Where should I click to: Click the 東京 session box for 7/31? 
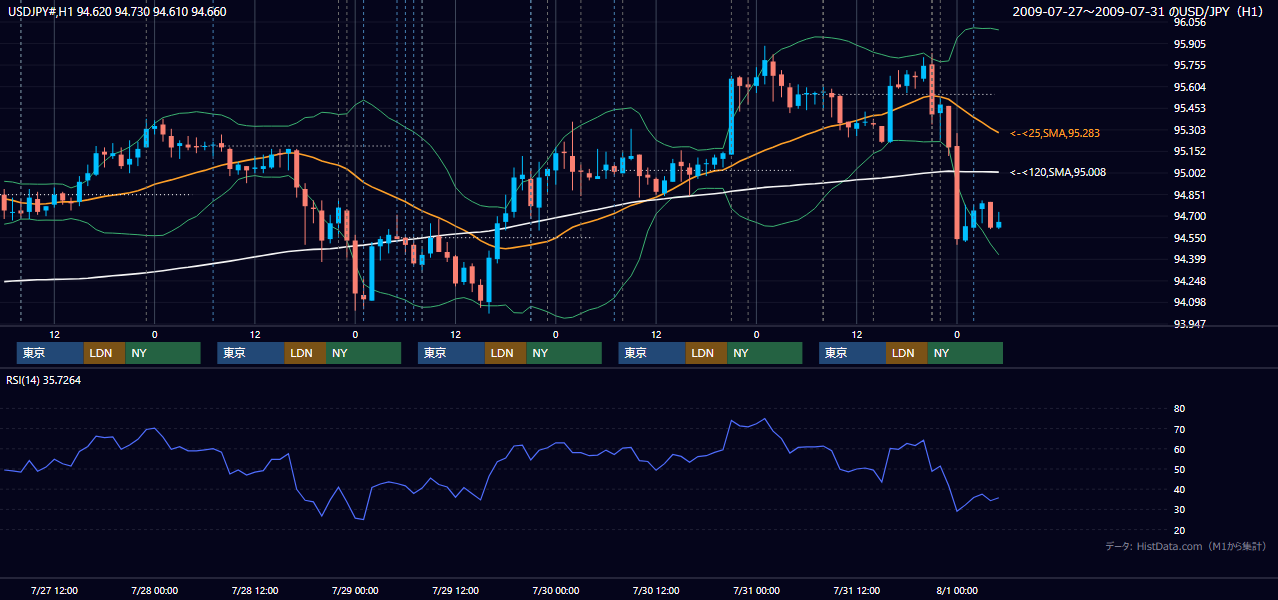pyautogui.click(x=852, y=353)
